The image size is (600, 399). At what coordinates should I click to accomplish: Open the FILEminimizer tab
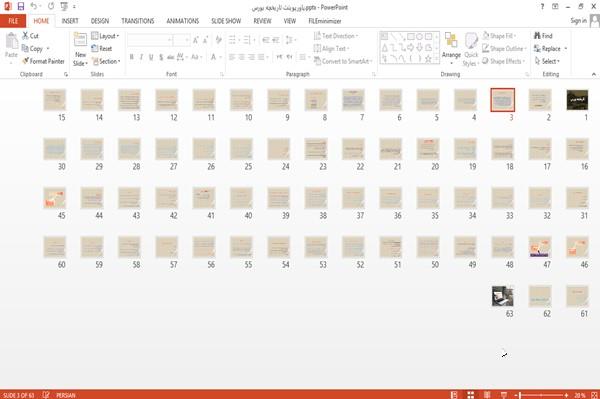pyautogui.click(x=325, y=21)
